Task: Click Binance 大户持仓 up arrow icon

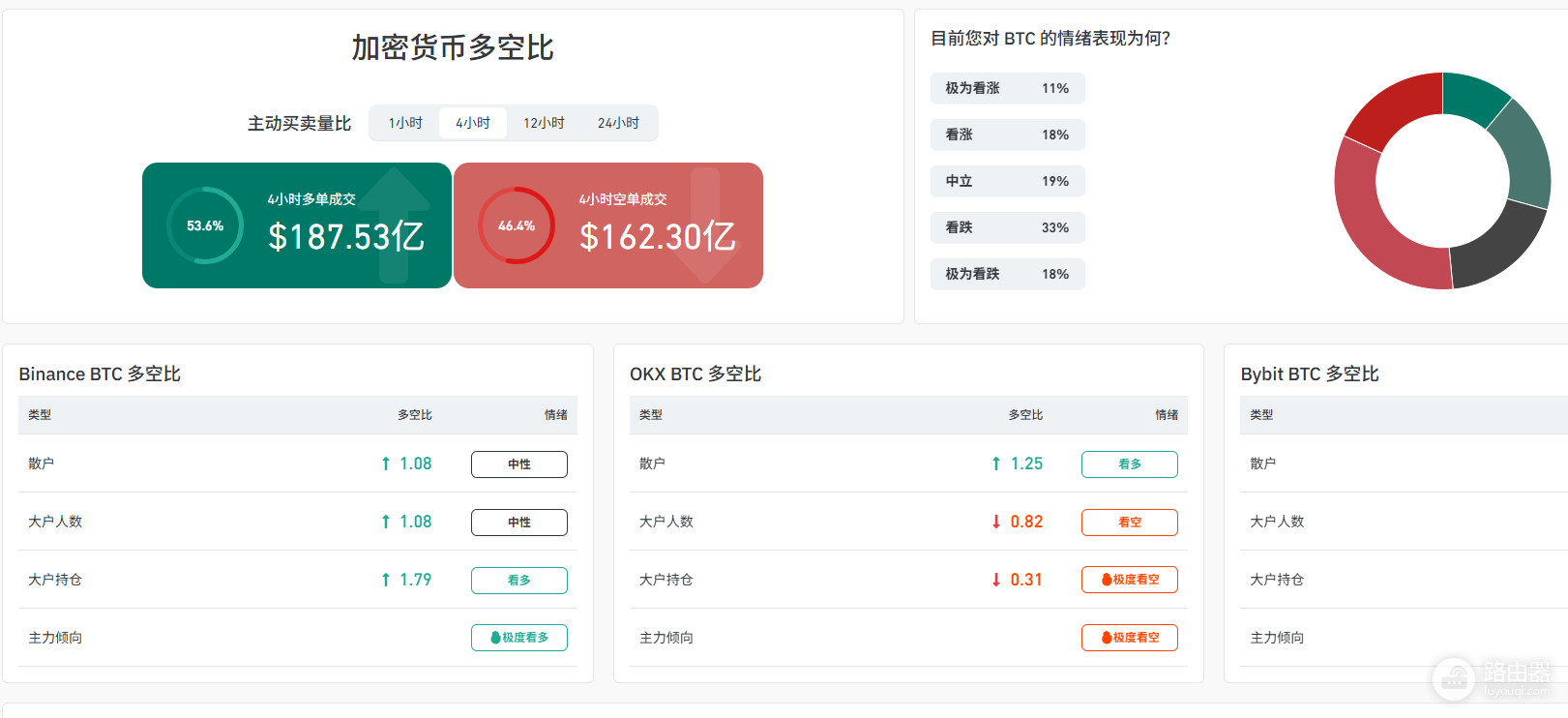Action: click(386, 580)
